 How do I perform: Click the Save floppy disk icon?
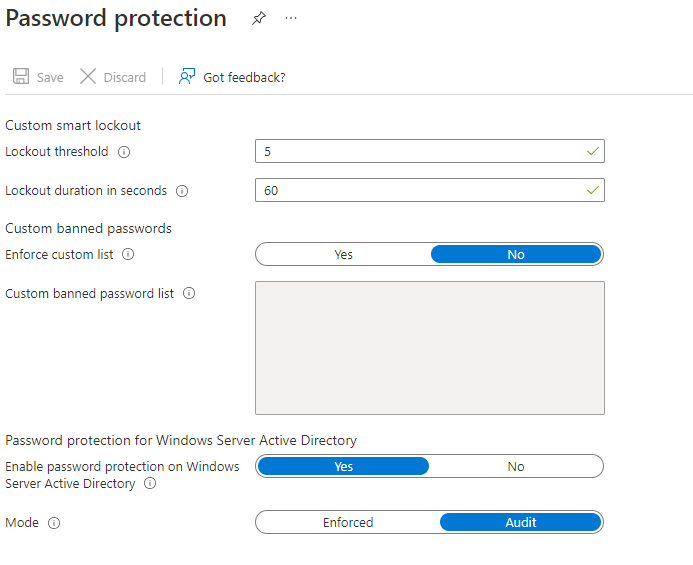coord(21,76)
